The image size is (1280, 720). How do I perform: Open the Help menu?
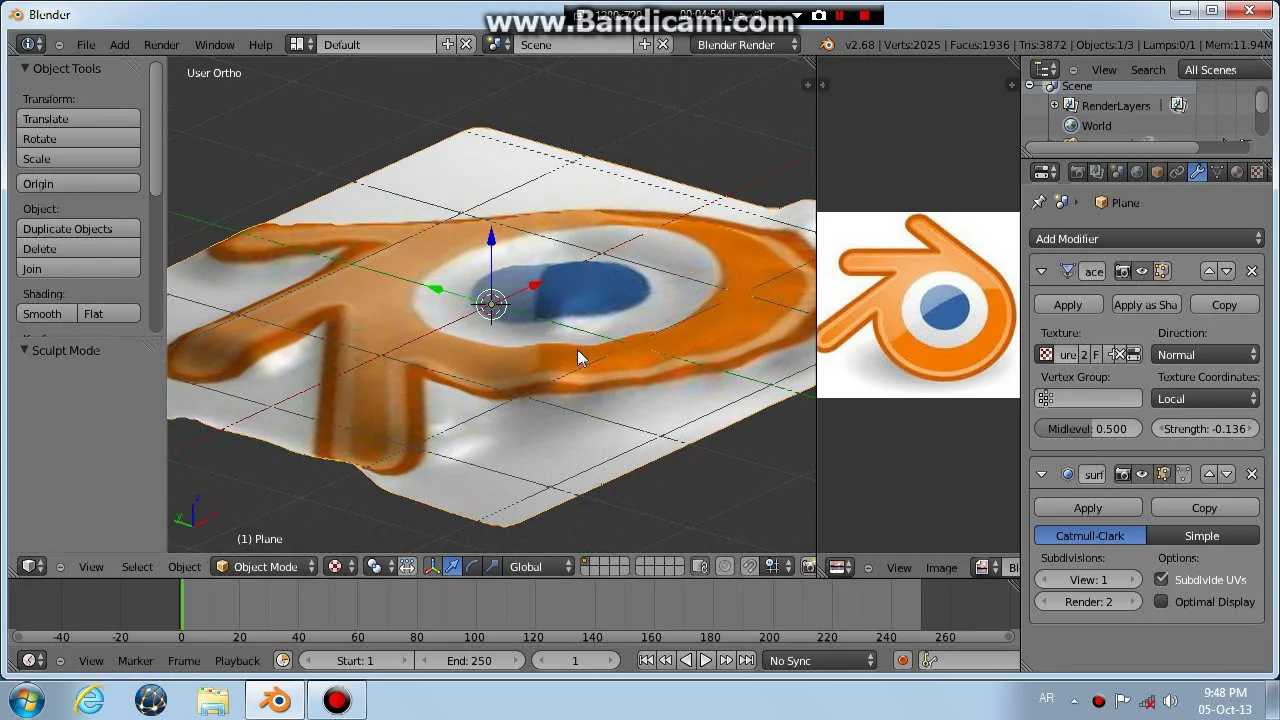pyautogui.click(x=260, y=44)
